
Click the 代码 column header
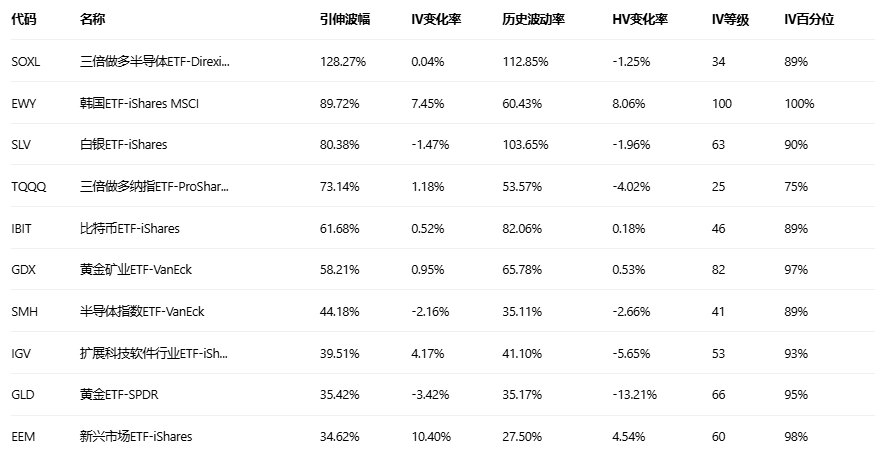click(23, 19)
